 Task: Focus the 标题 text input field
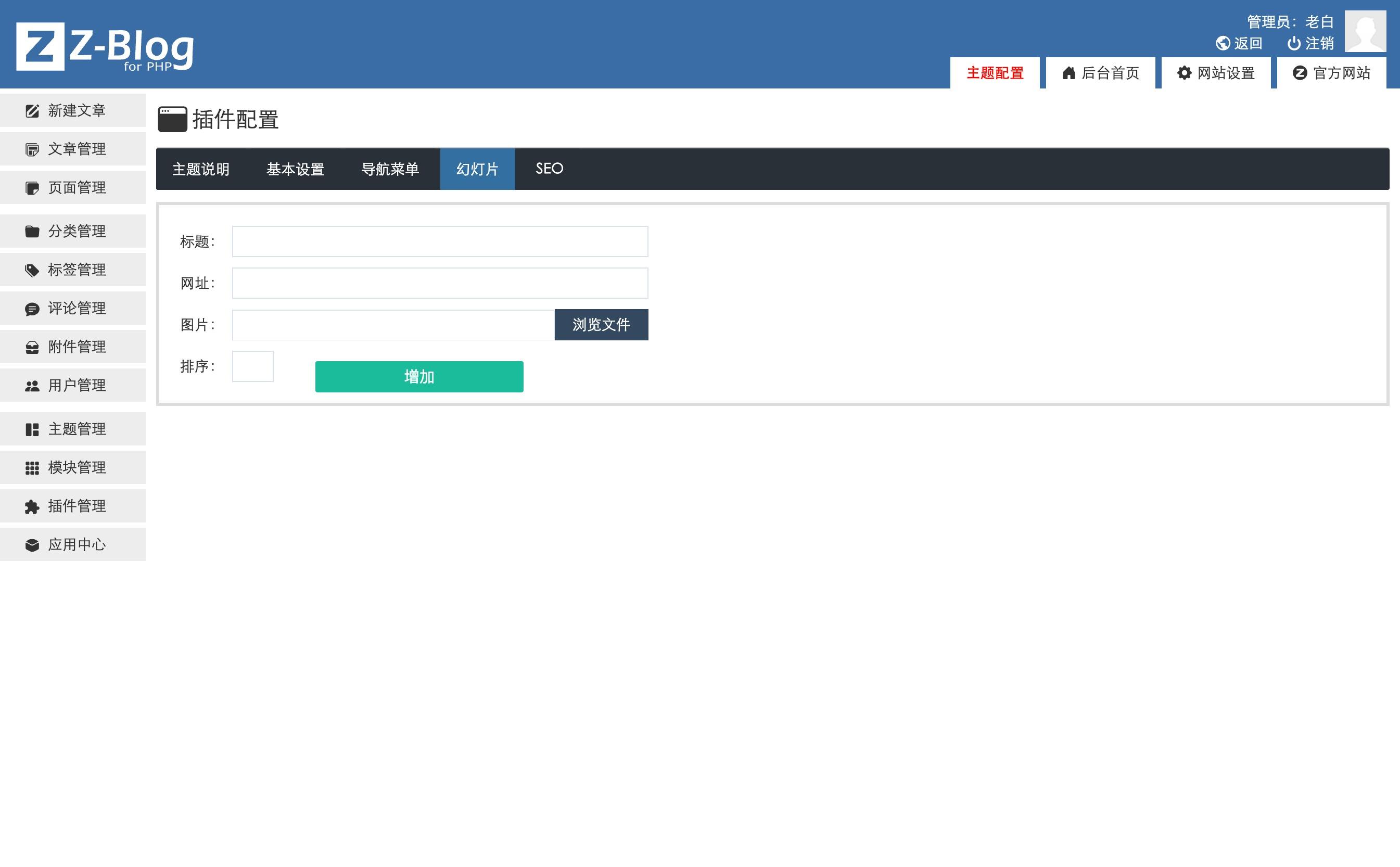(439, 241)
